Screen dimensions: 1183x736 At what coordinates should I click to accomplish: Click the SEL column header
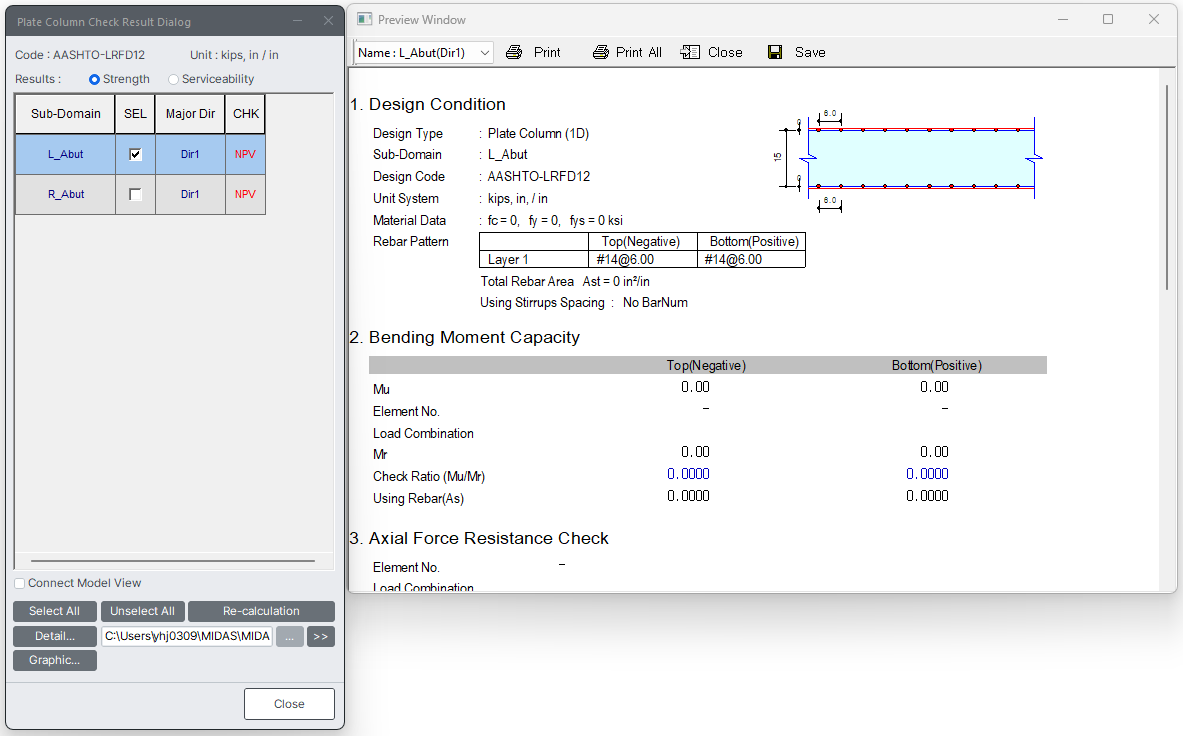coord(135,114)
